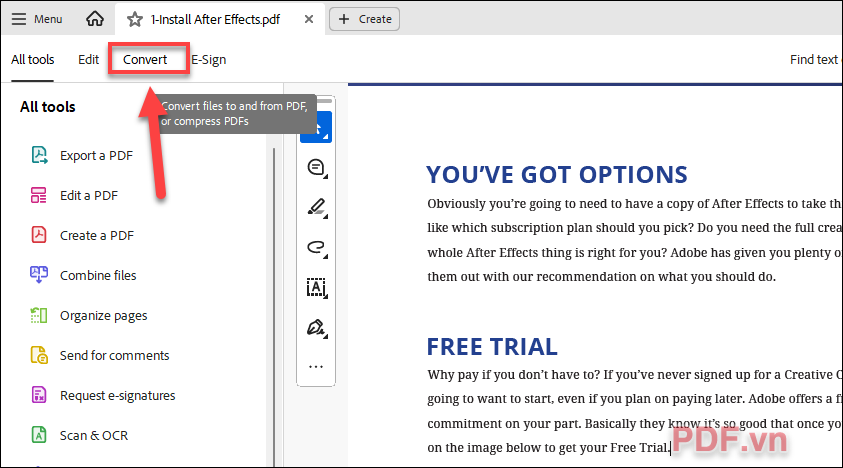This screenshot has height=468, width=843.
Task: Open the Export a PDF tool label
Action: [x=96, y=156]
